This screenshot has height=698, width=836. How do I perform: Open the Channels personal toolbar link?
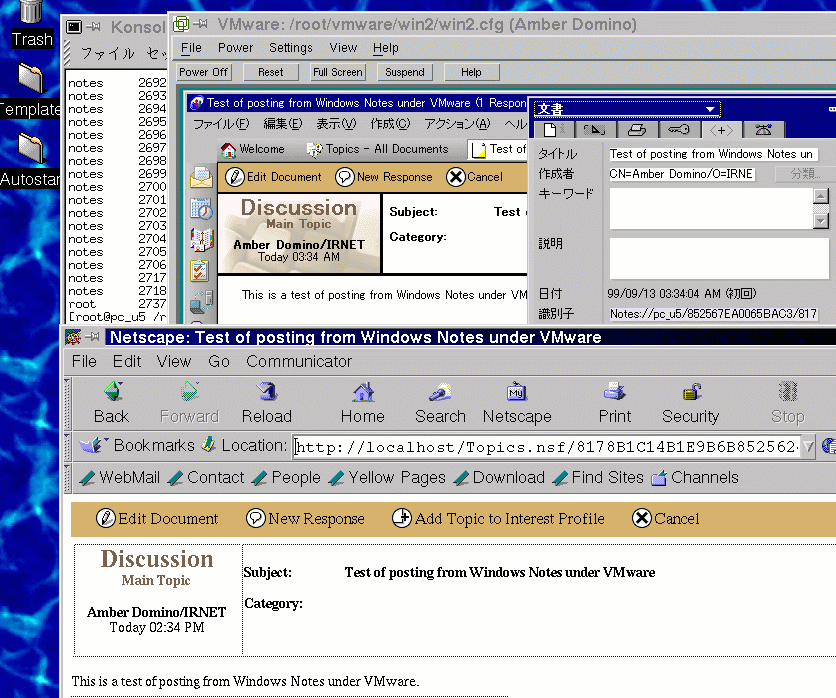tap(695, 478)
